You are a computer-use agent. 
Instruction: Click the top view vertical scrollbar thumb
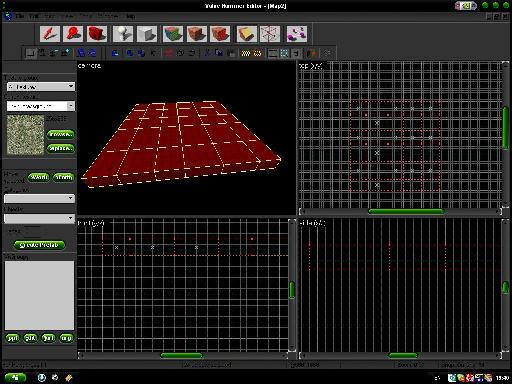505,127
